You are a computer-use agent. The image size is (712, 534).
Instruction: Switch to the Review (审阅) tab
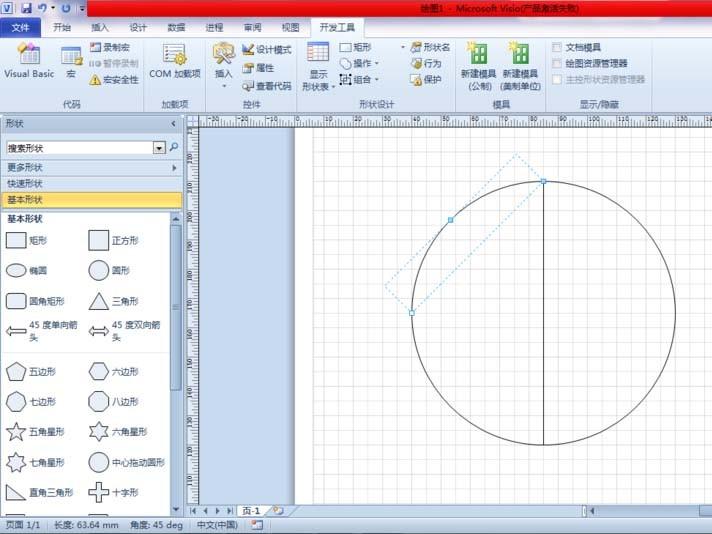(252, 28)
